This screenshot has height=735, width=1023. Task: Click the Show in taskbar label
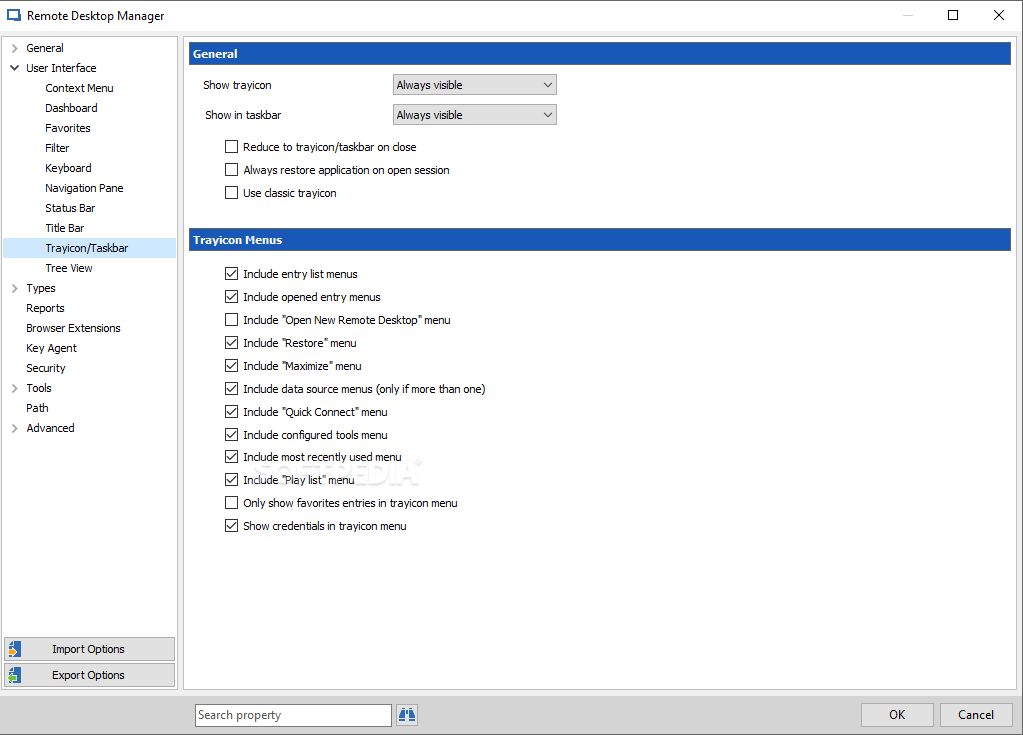click(x=243, y=115)
